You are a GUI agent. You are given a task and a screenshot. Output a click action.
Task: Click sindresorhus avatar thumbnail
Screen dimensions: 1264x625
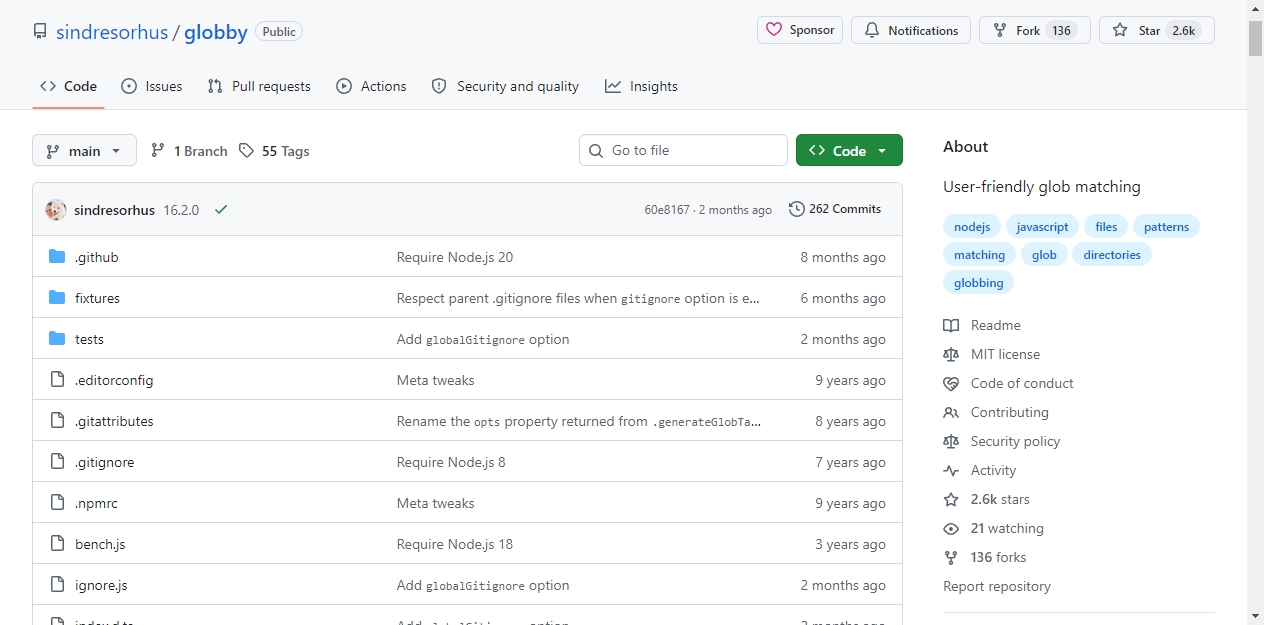click(x=56, y=210)
